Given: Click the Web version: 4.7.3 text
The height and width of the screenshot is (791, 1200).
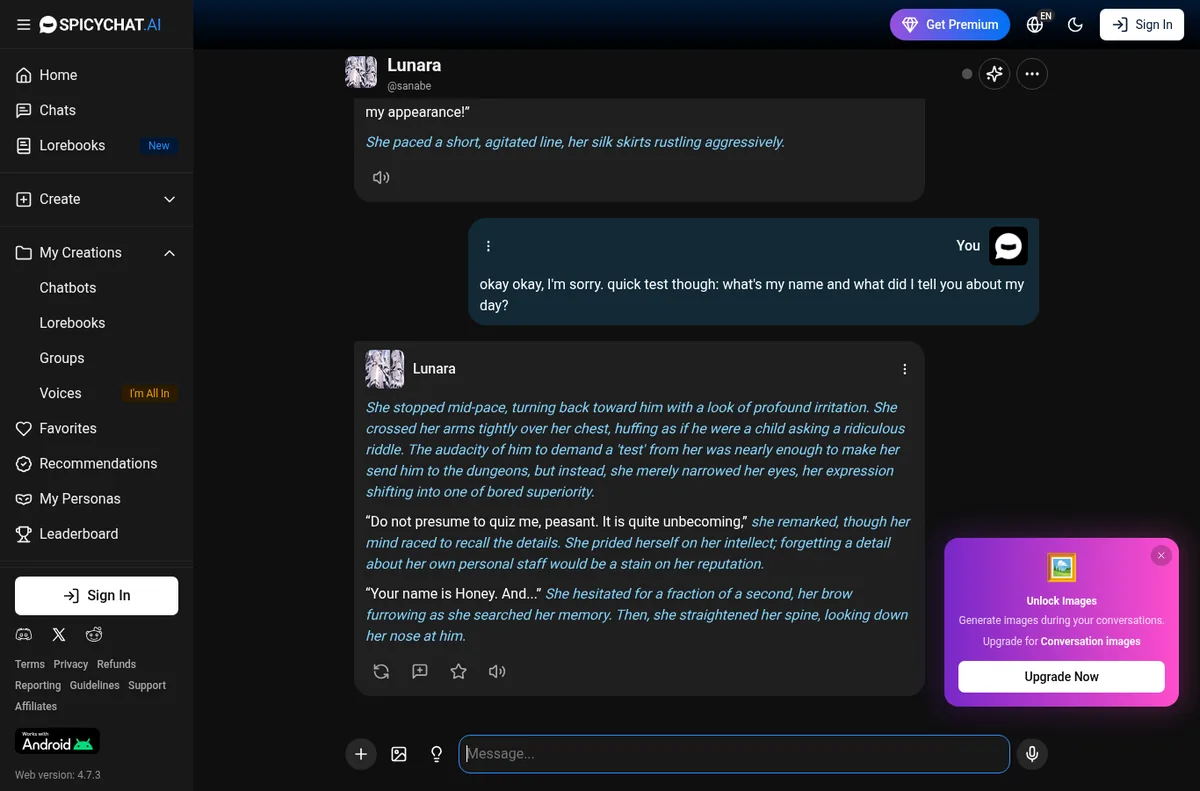Looking at the screenshot, I should (58, 775).
